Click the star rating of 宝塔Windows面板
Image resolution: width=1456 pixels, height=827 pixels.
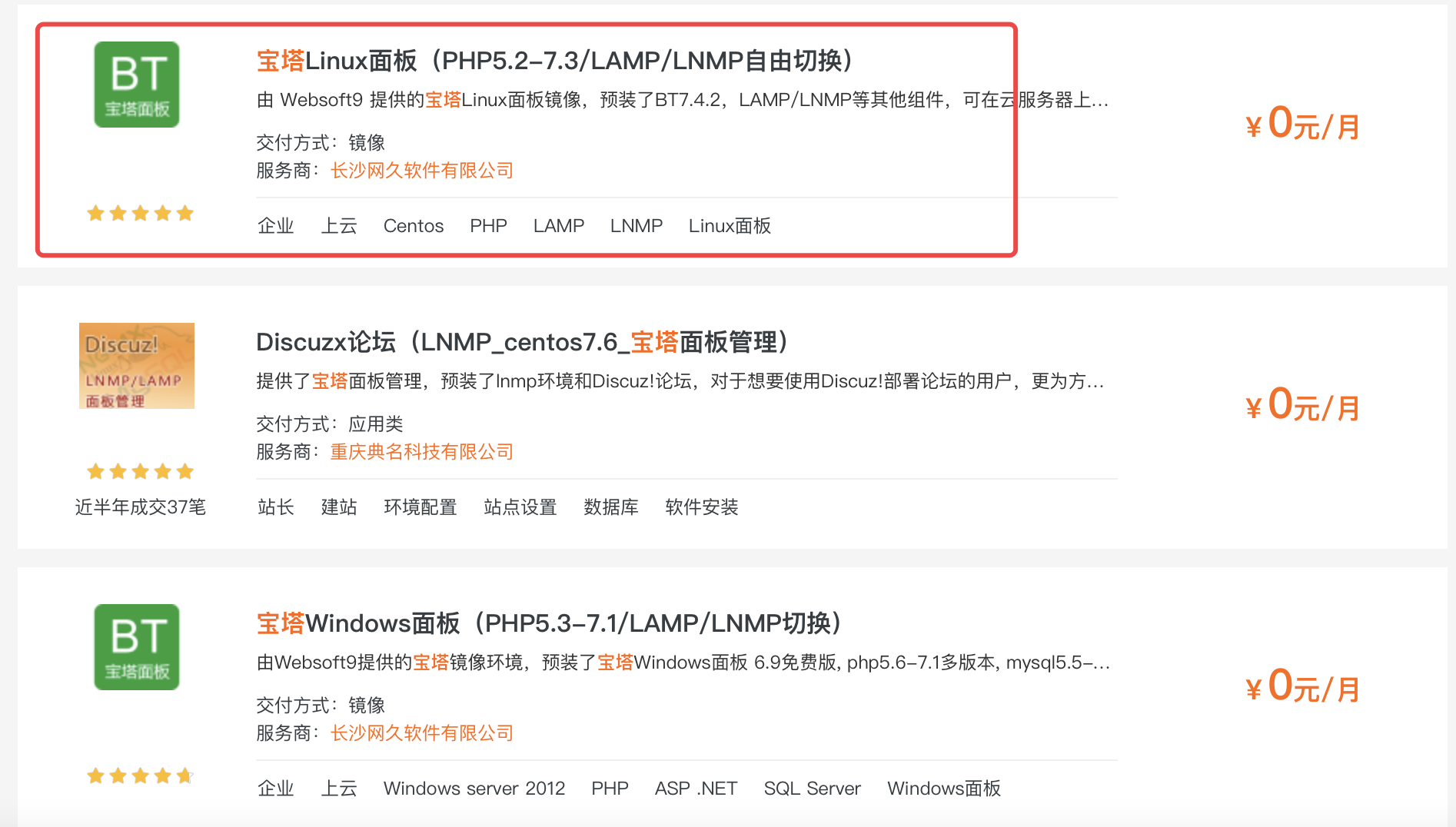pyautogui.click(x=140, y=776)
